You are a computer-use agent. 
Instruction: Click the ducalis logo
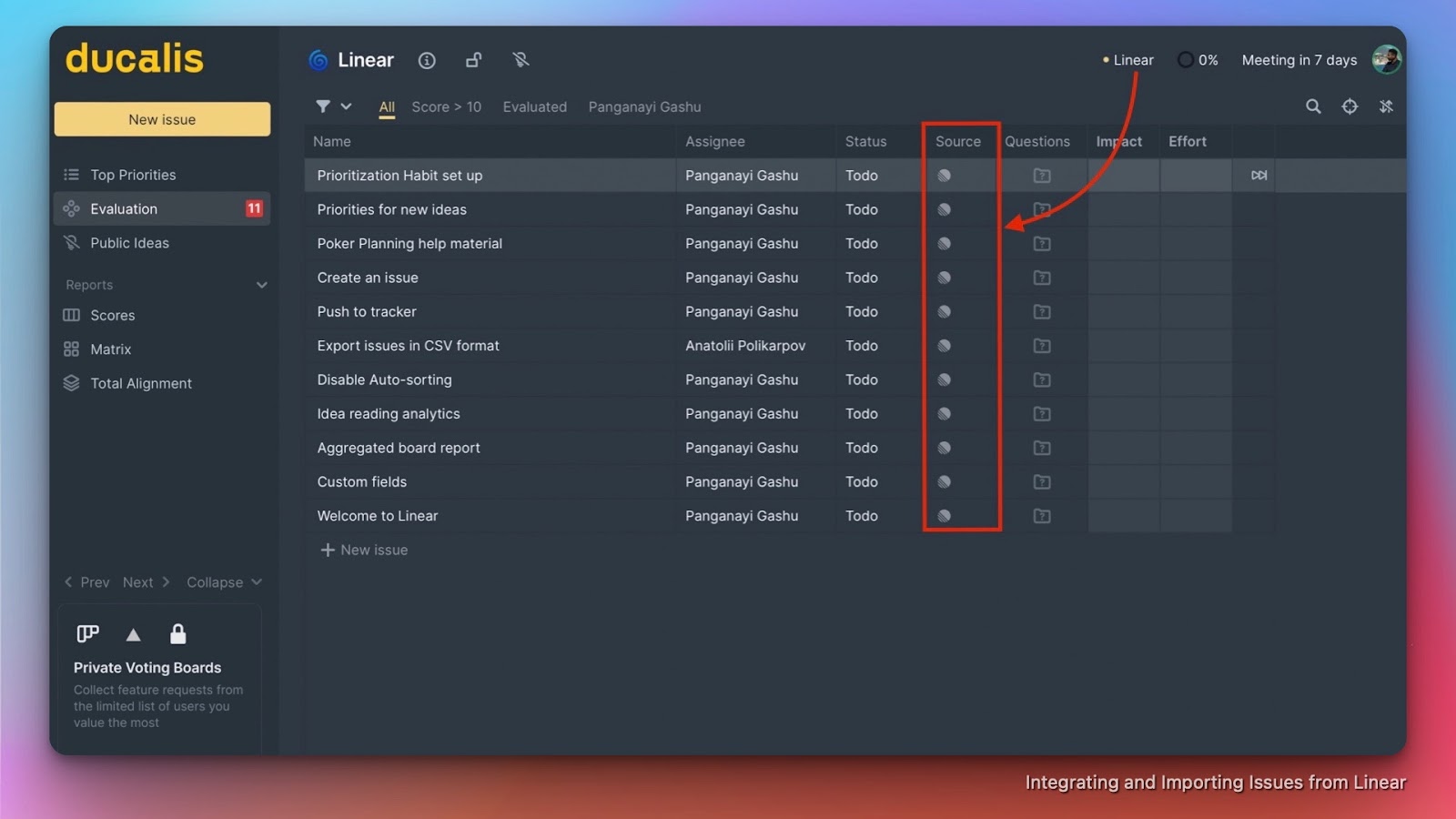click(135, 59)
